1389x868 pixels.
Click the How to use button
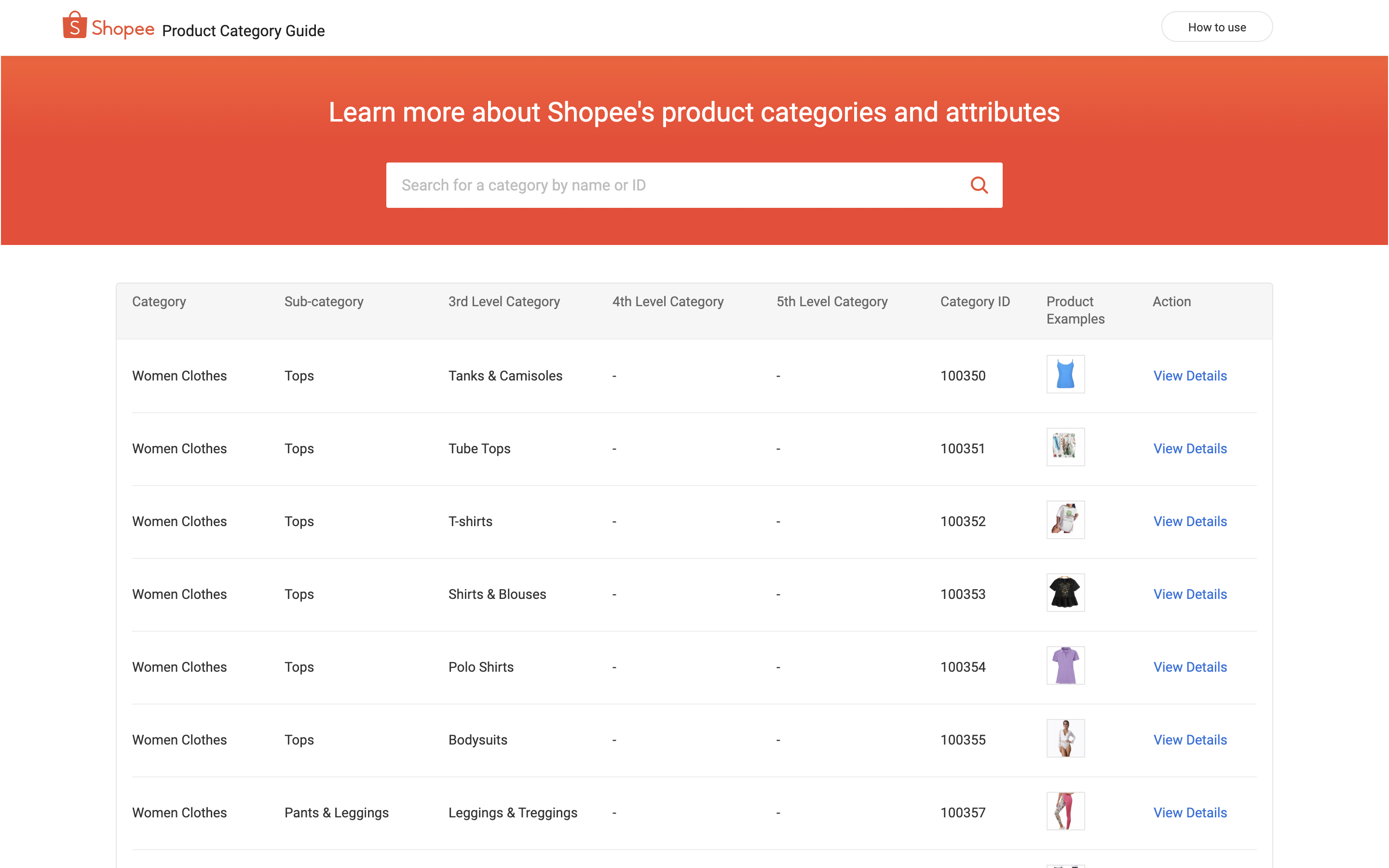(1217, 27)
